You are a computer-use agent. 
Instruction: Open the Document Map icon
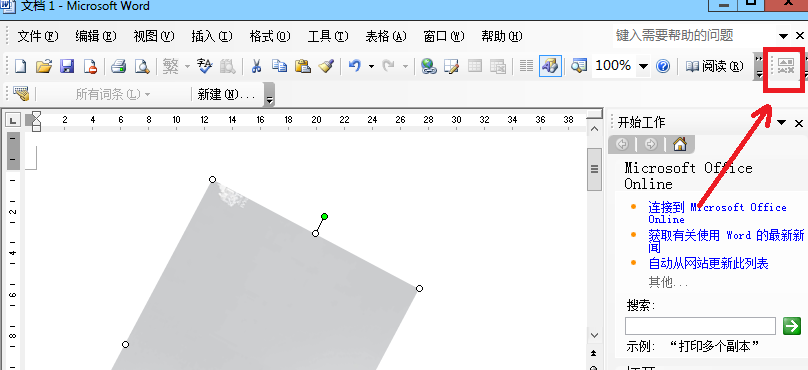point(579,66)
